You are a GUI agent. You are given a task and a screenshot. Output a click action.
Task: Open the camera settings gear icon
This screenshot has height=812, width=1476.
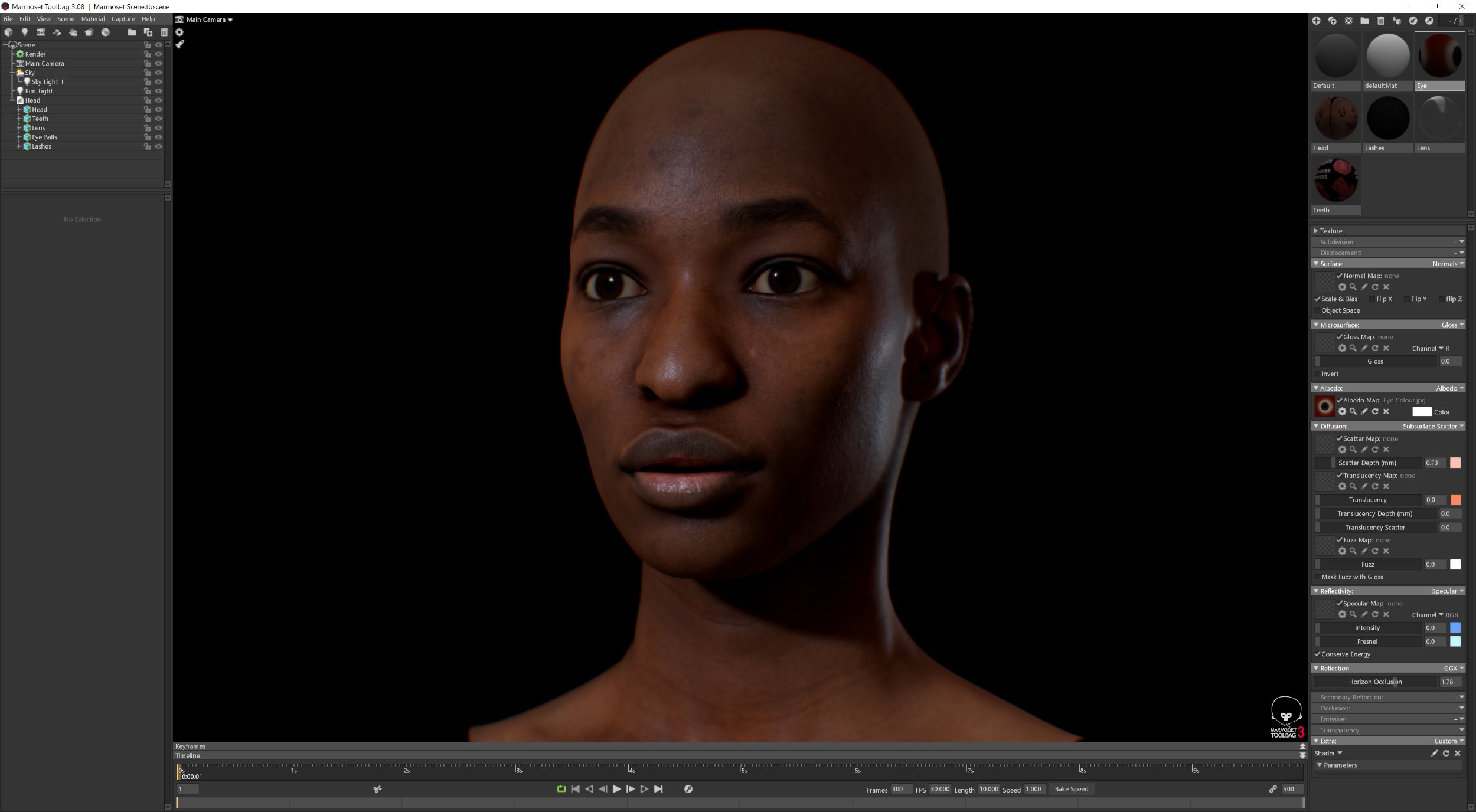(180, 32)
